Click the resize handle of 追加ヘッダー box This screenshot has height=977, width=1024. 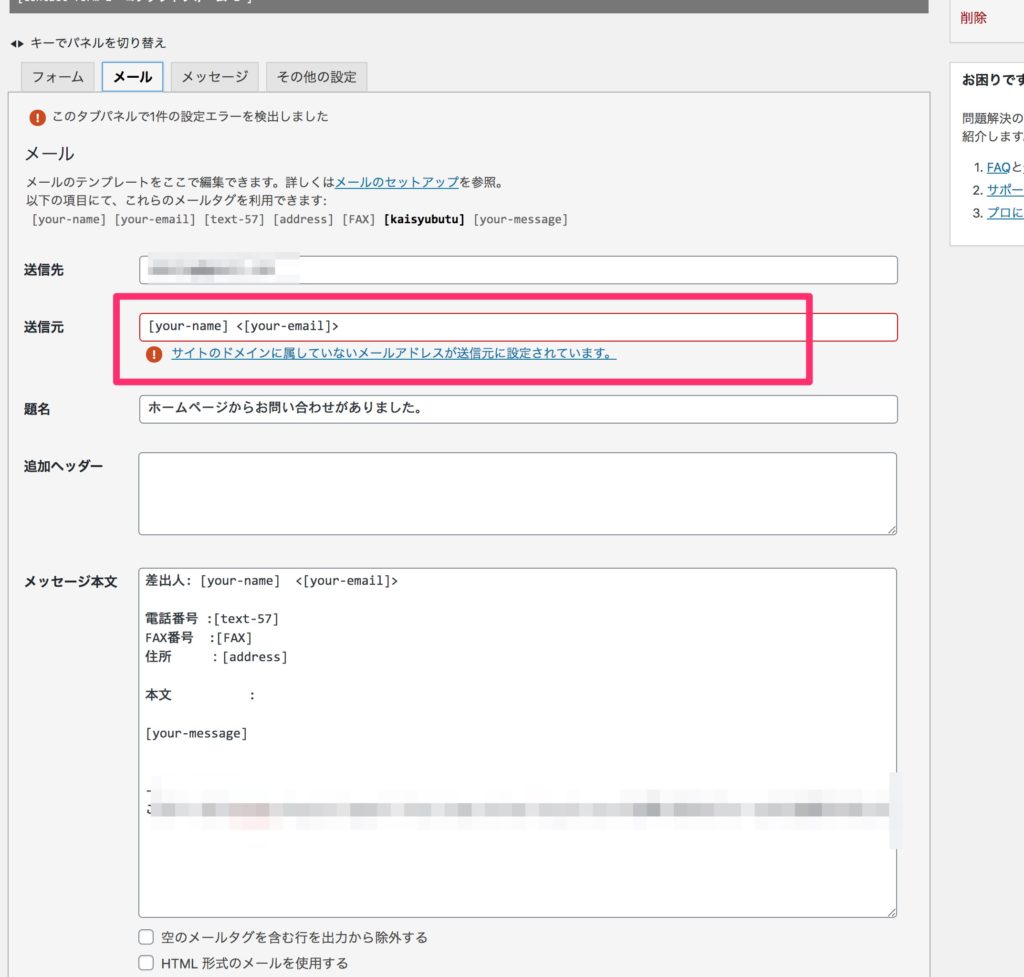coord(890,528)
